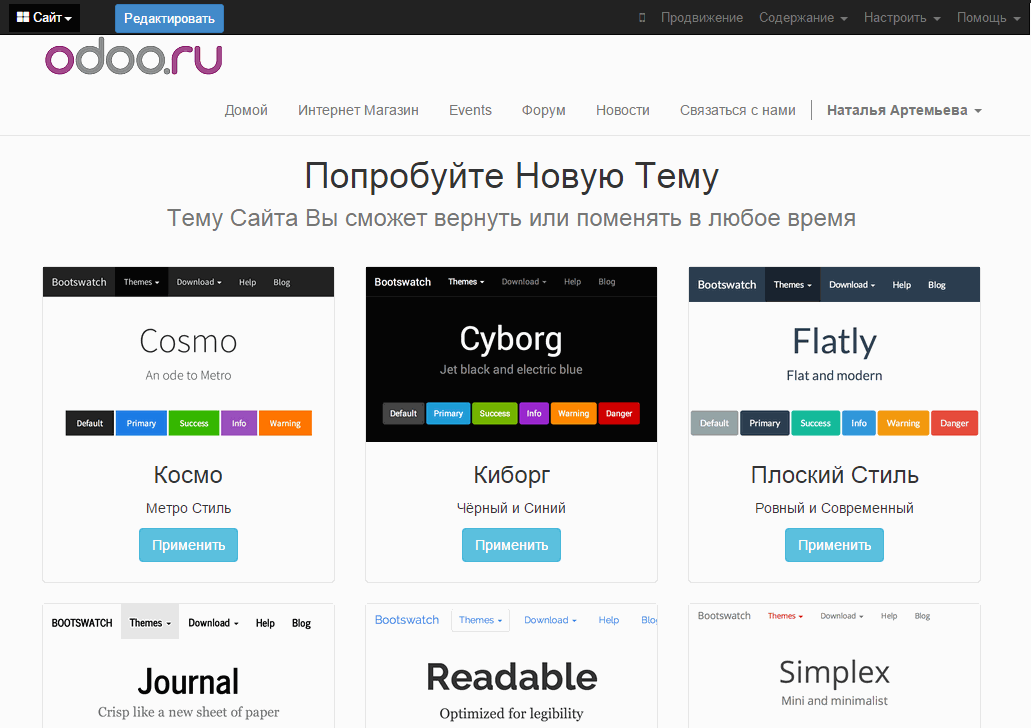Click the Киборг theme title
1031x728 pixels.
(512, 475)
